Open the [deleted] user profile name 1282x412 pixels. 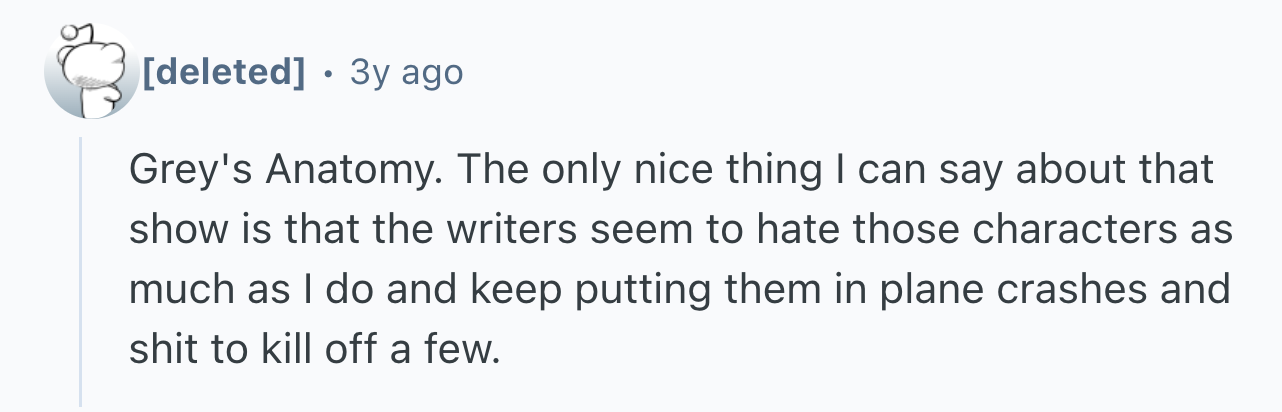223,72
